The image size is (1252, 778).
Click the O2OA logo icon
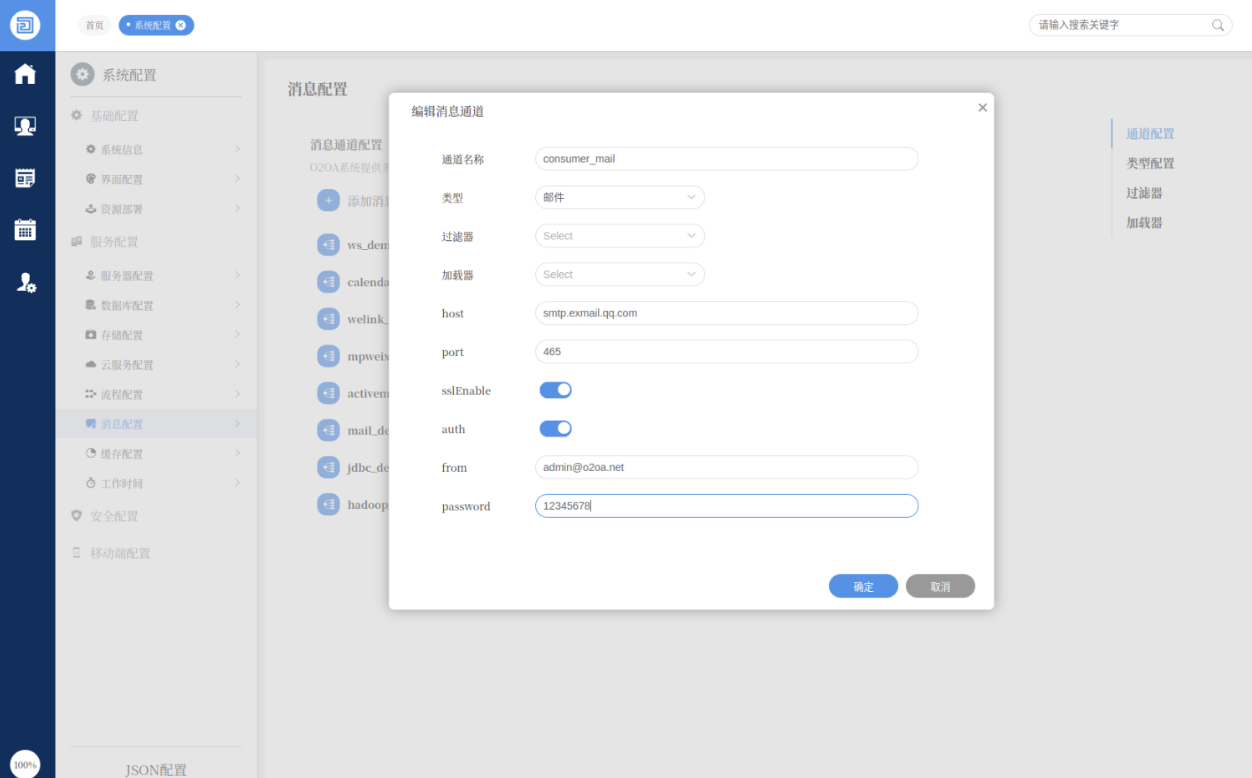pyautogui.click(x=26, y=25)
